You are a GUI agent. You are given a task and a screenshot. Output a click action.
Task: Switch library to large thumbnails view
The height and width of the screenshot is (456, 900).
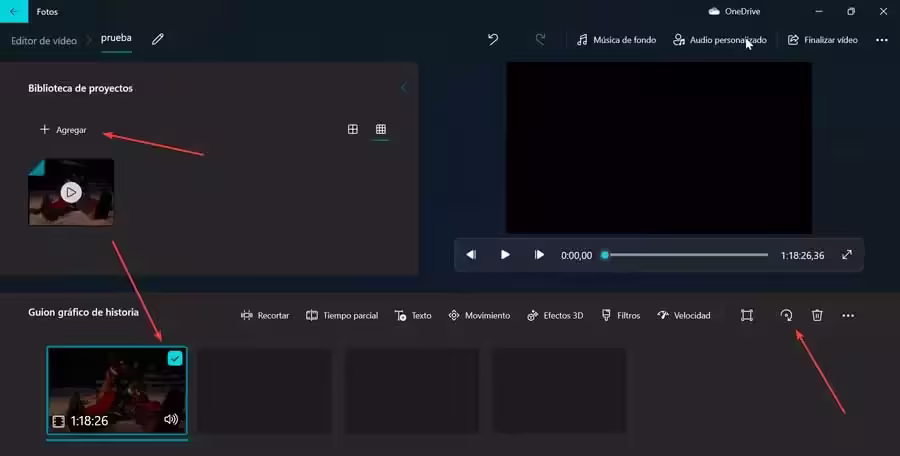pos(353,129)
